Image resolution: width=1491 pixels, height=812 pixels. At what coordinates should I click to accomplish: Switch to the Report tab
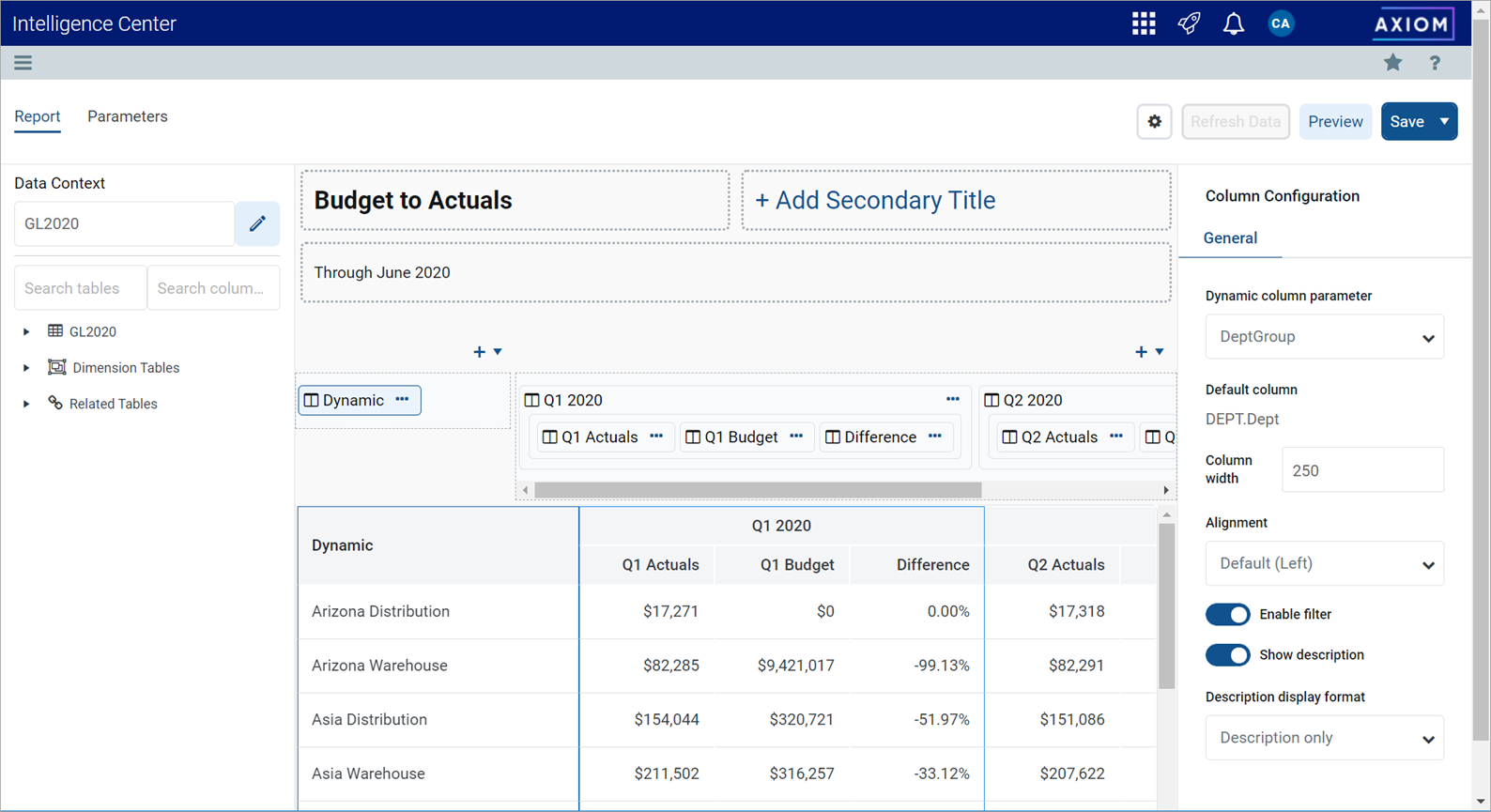[x=38, y=116]
